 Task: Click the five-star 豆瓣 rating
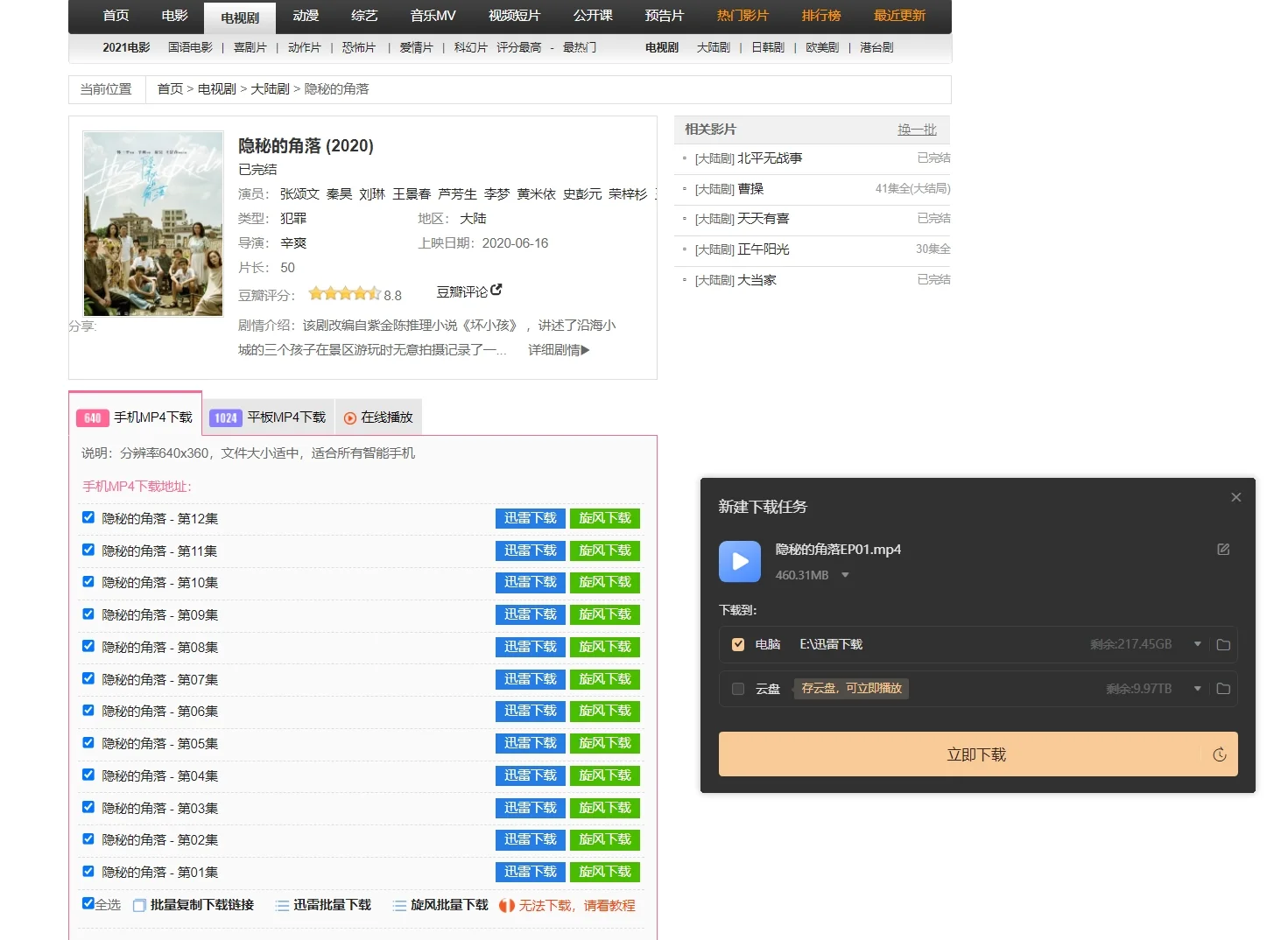click(344, 294)
